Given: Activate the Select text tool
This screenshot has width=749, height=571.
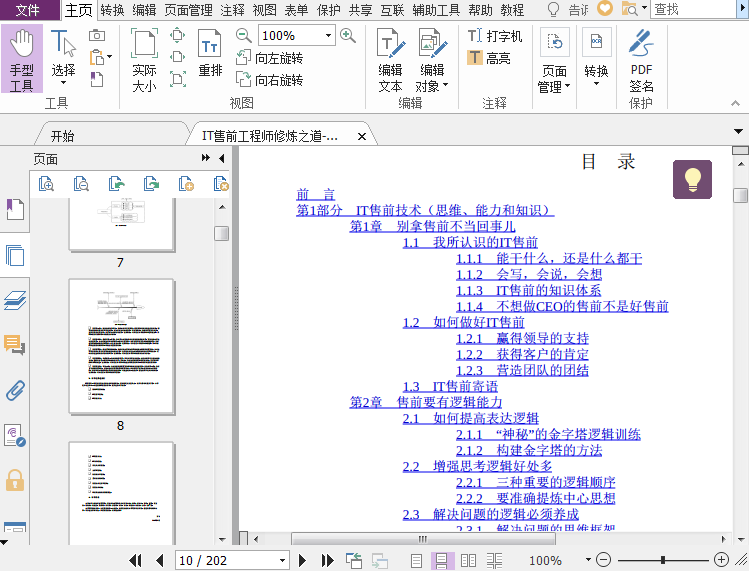Looking at the screenshot, I should [x=63, y=58].
